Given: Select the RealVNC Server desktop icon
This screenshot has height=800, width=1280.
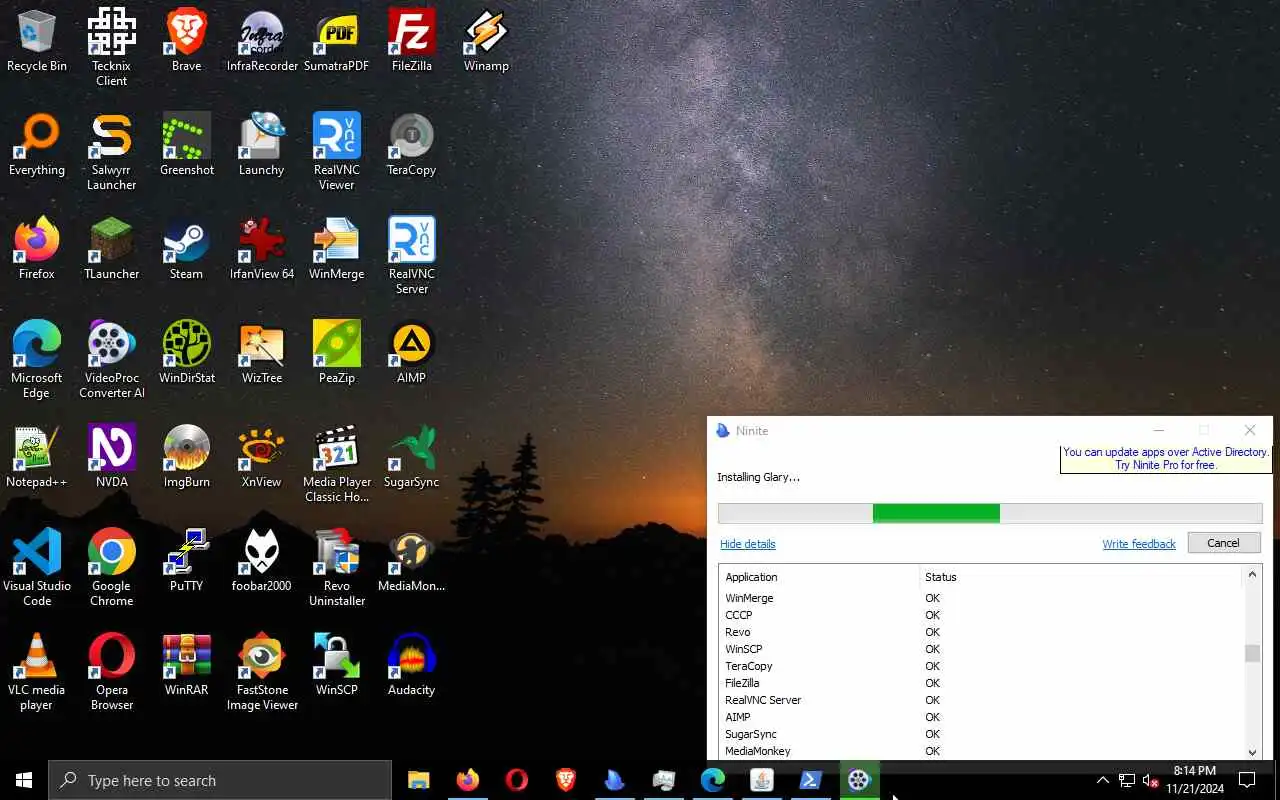Looking at the screenshot, I should click(411, 255).
